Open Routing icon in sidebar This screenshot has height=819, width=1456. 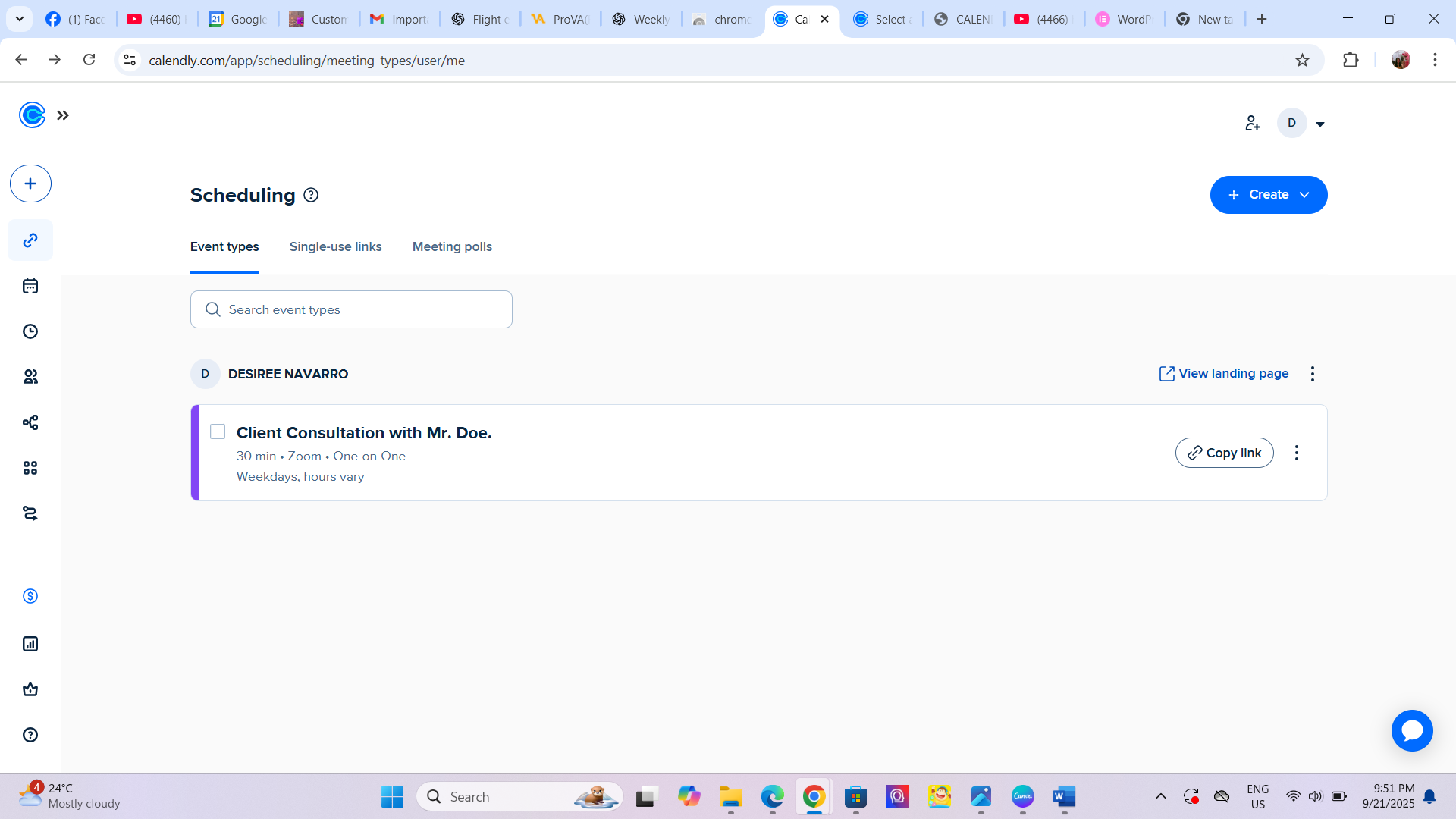[30, 513]
